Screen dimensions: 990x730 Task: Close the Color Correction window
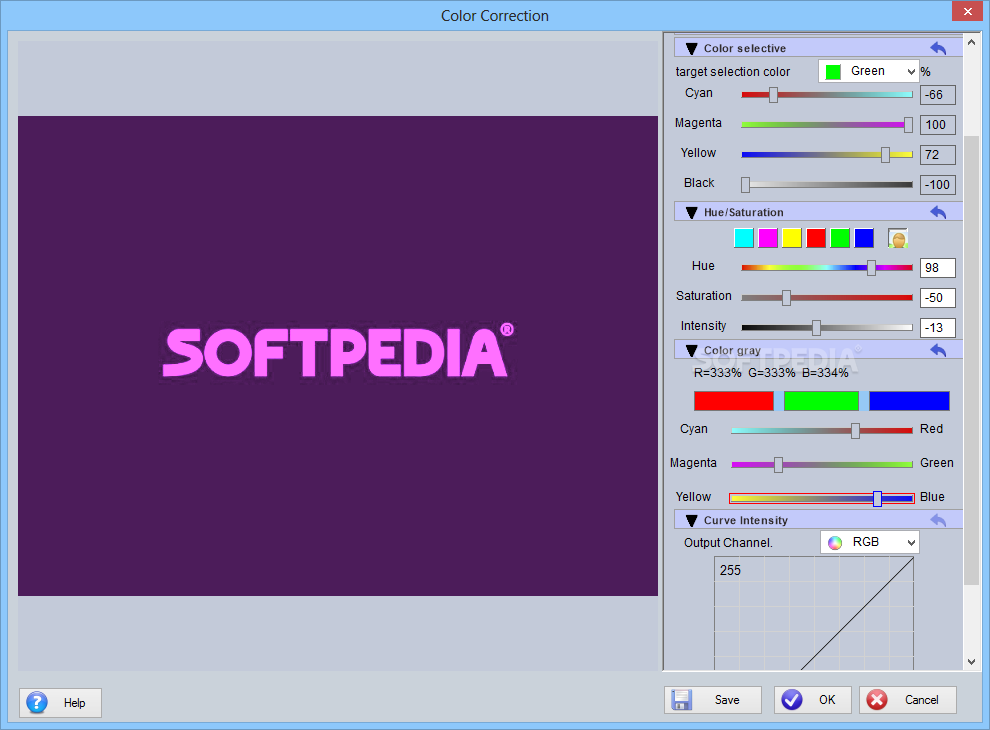click(x=967, y=11)
